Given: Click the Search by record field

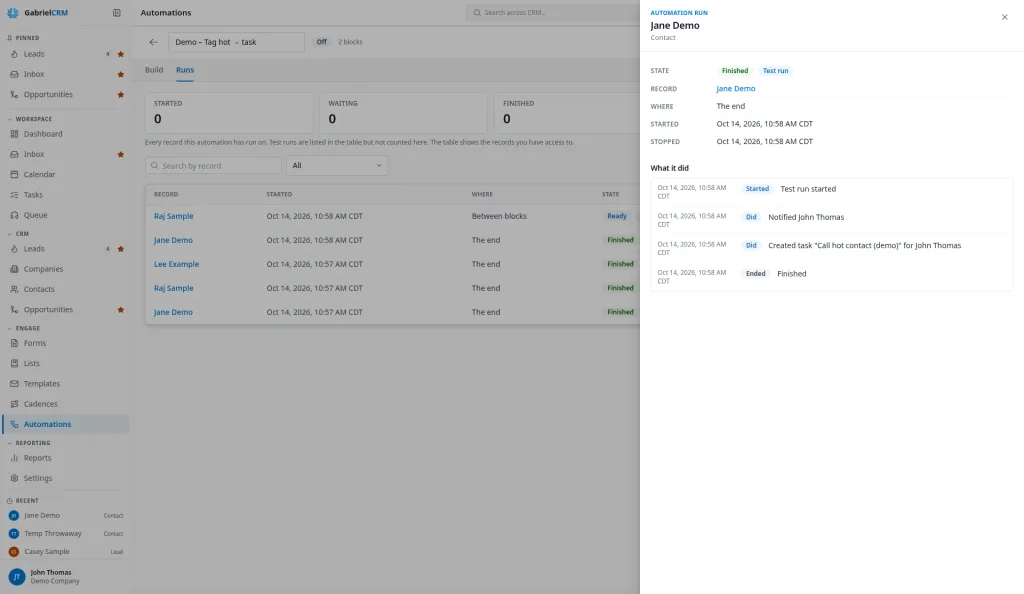Looking at the screenshot, I should tap(214, 166).
